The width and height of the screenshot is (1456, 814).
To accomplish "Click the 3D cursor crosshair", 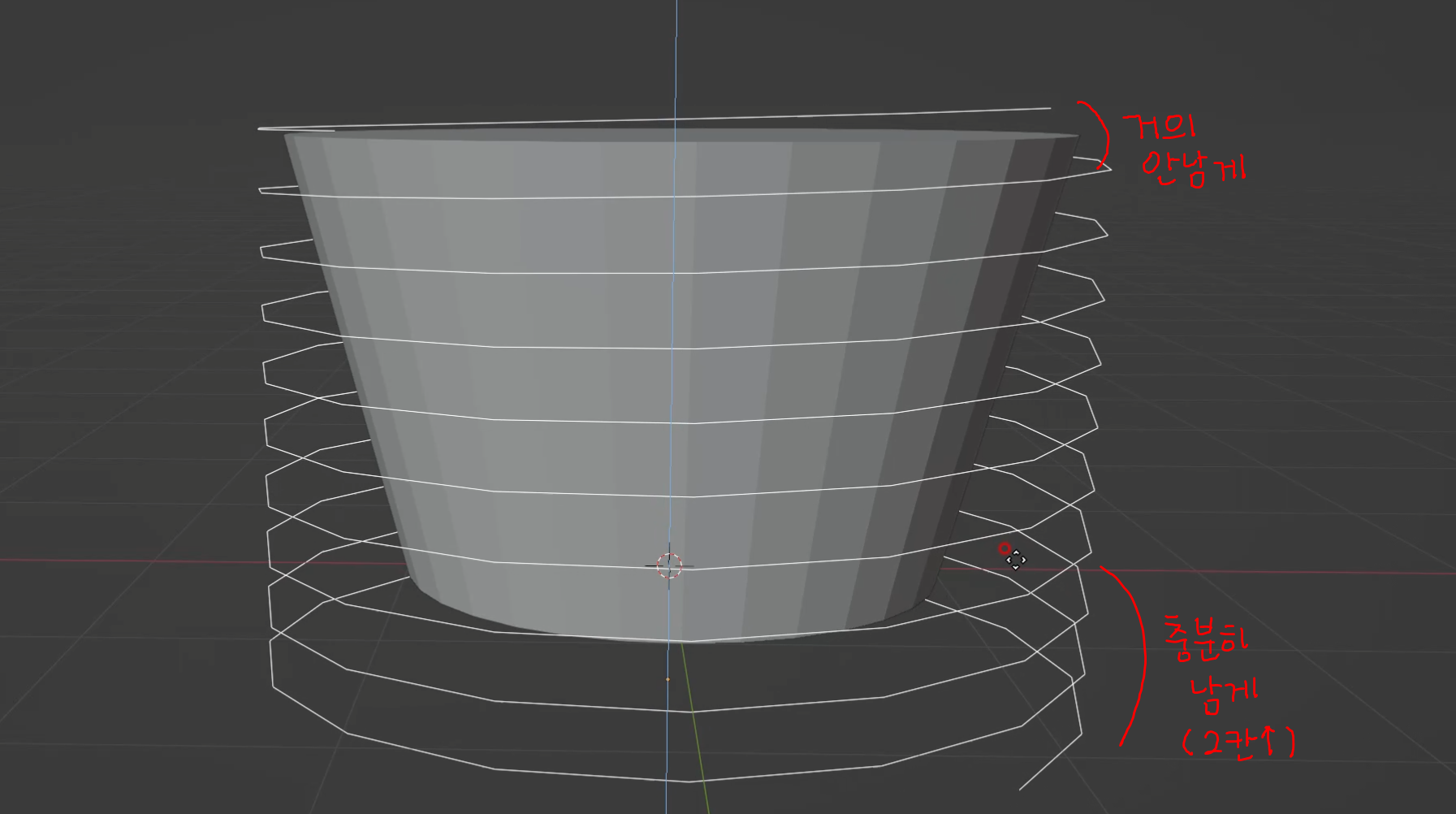I will (x=669, y=565).
